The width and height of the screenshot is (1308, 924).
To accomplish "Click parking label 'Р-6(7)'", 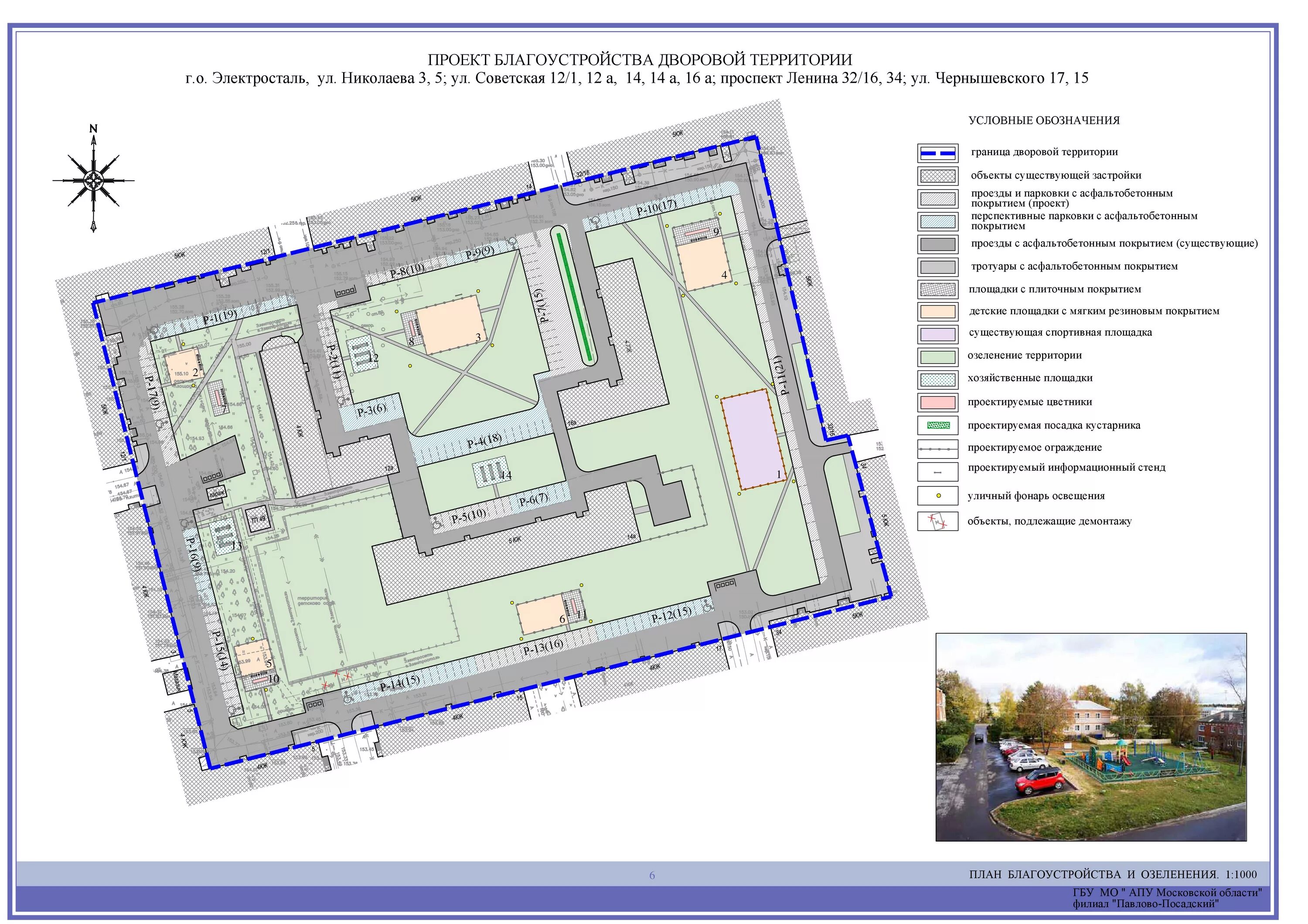I will (x=533, y=500).
